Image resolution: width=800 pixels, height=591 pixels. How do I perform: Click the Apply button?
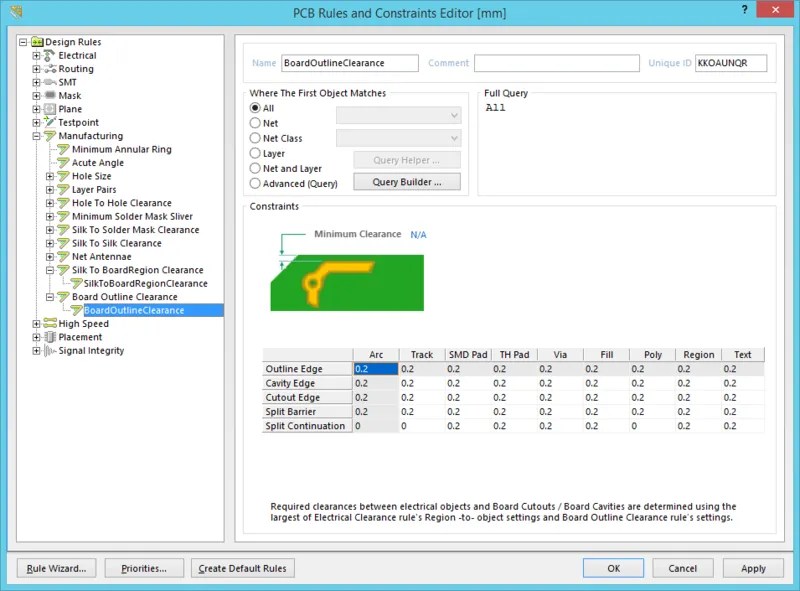[x=753, y=568]
